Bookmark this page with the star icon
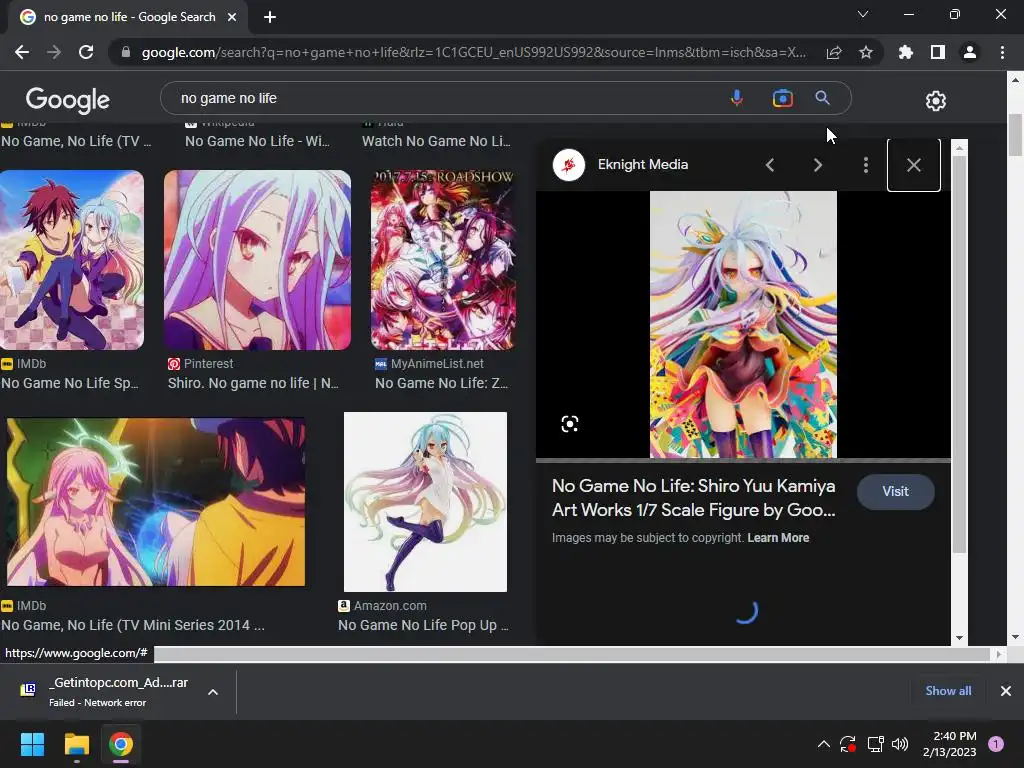1024x768 pixels. (866, 52)
